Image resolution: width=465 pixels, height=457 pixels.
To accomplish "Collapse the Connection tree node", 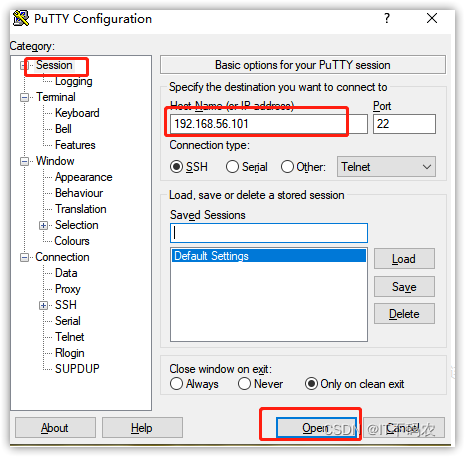I will 24,257.
